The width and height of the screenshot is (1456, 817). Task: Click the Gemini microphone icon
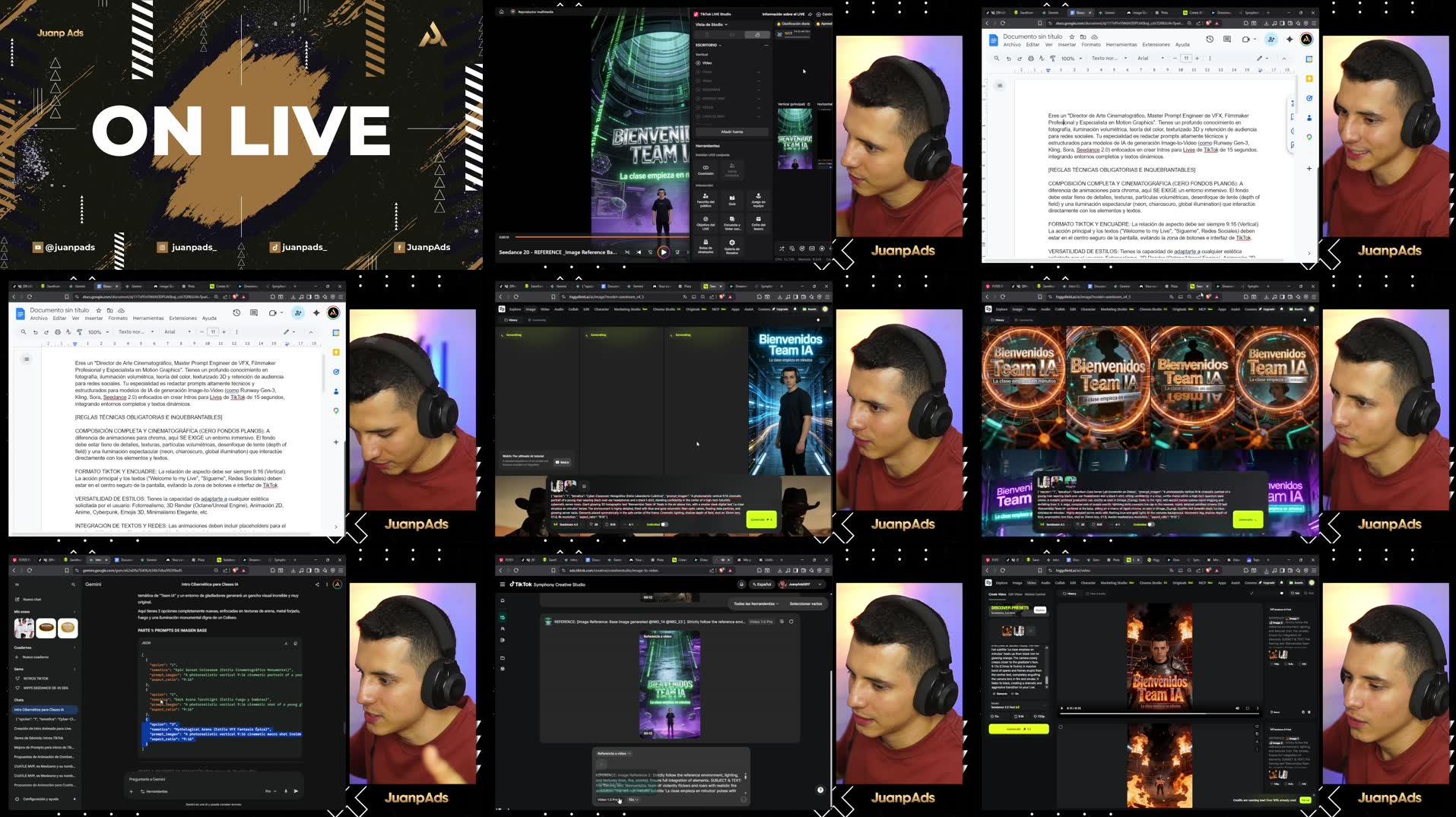286,791
